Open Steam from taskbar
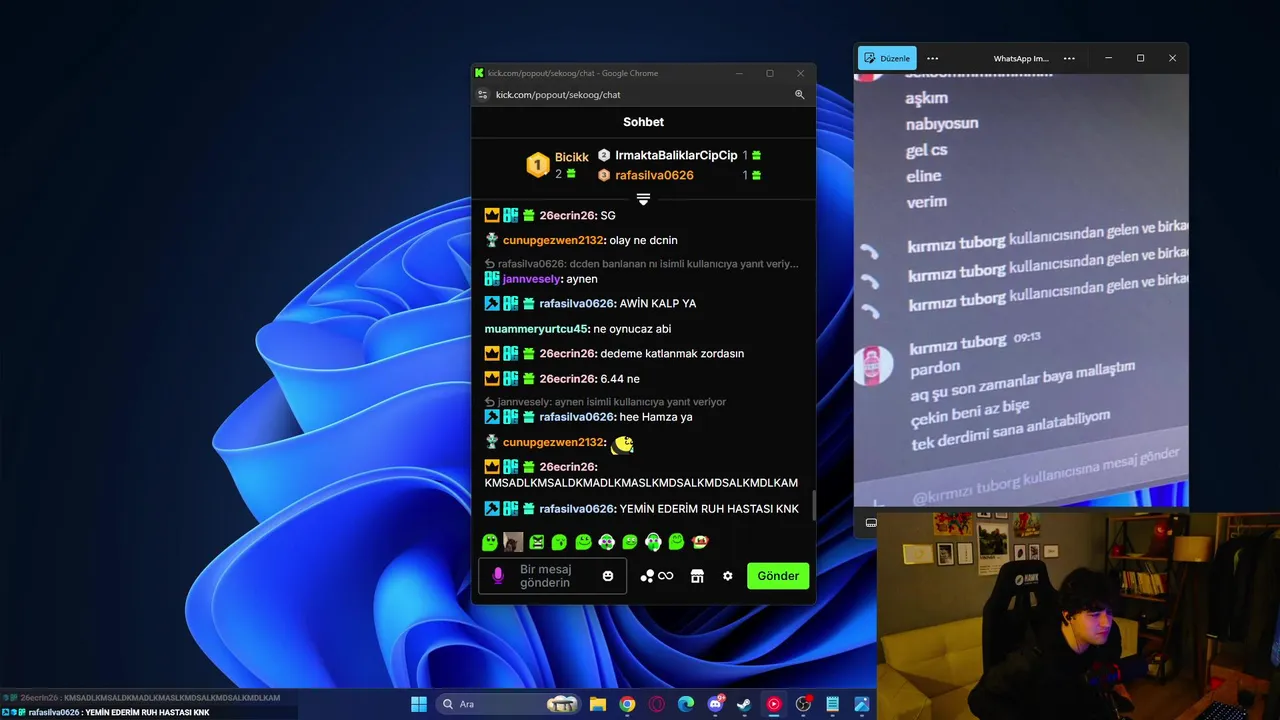This screenshot has width=1280, height=720. 744,704
